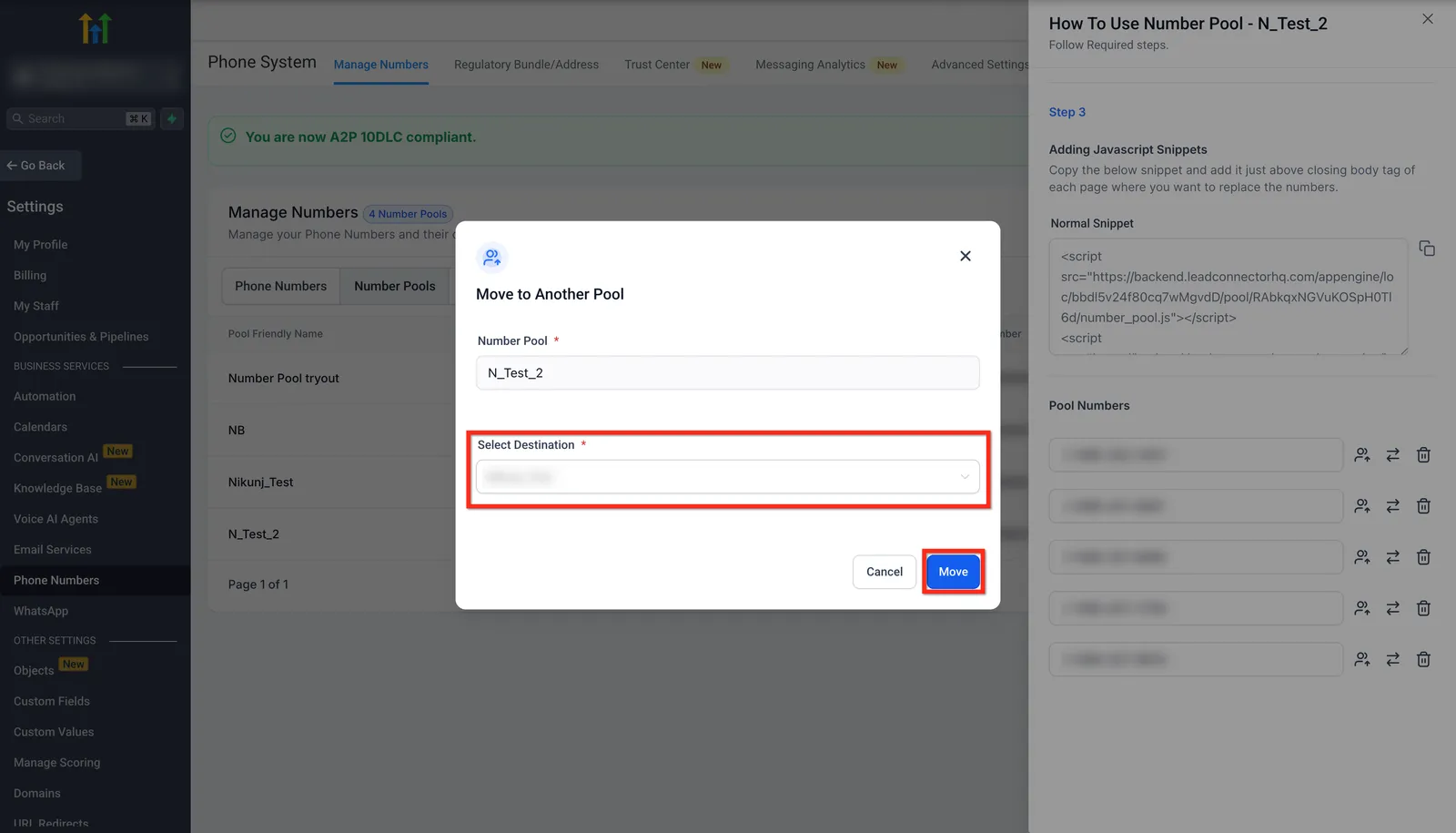The image size is (1456, 833).
Task: Open Custom Fields
Action: (x=52, y=701)
